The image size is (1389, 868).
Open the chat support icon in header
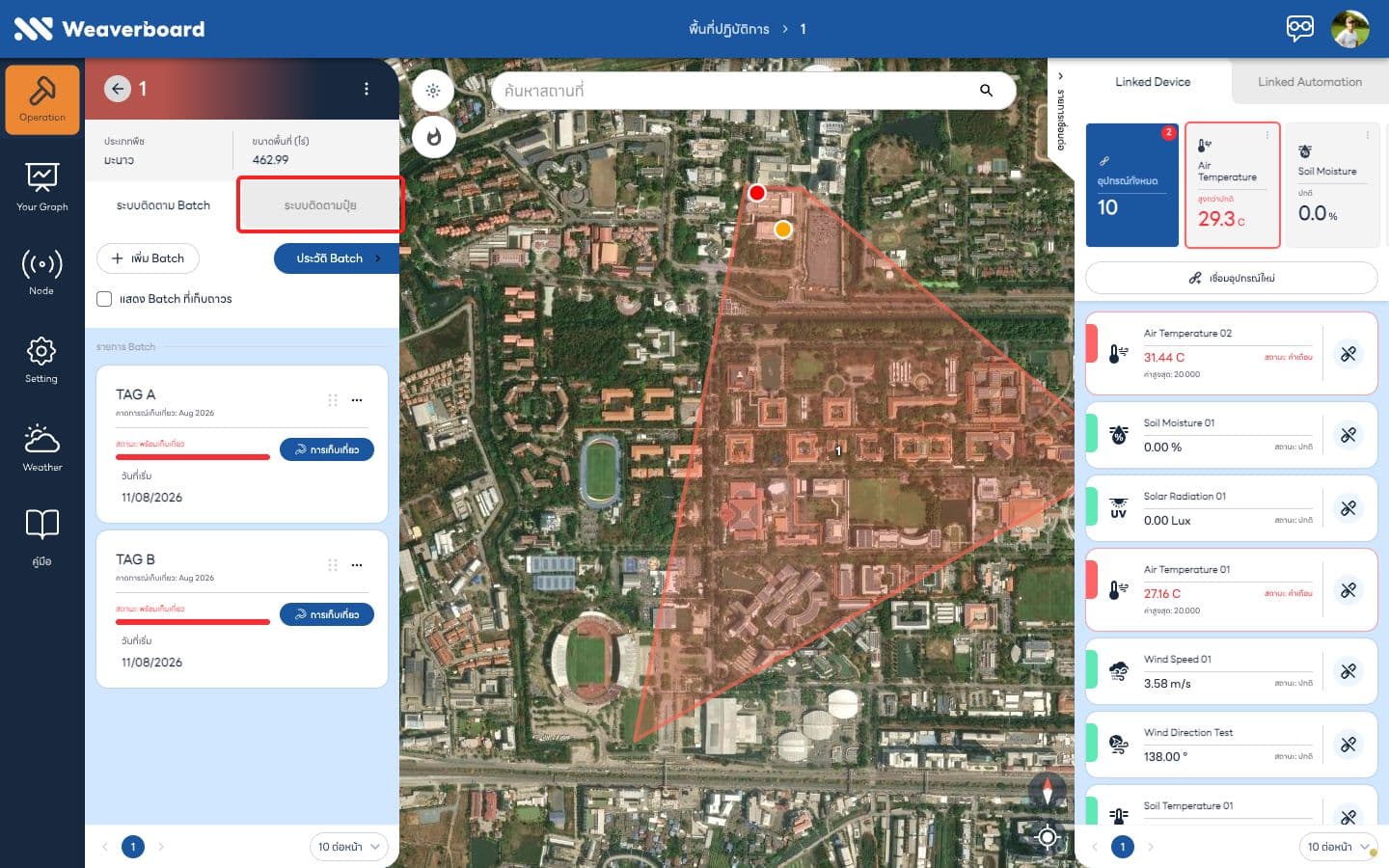pos(1300,28)
